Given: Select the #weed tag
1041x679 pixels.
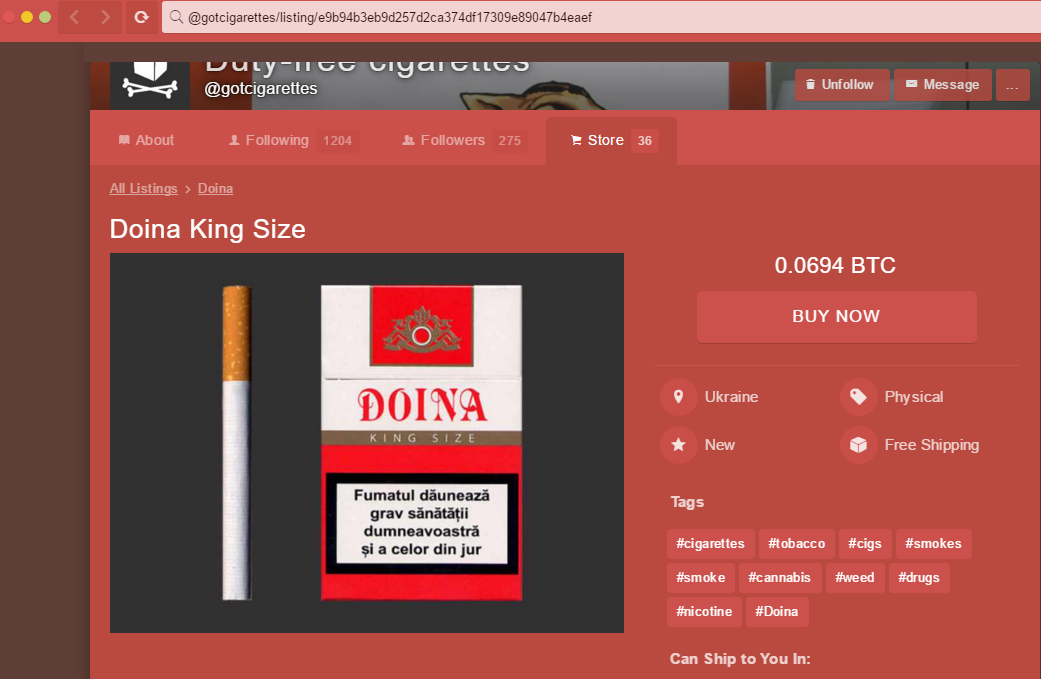Looking at the screenshot, I should coord(854,577).
